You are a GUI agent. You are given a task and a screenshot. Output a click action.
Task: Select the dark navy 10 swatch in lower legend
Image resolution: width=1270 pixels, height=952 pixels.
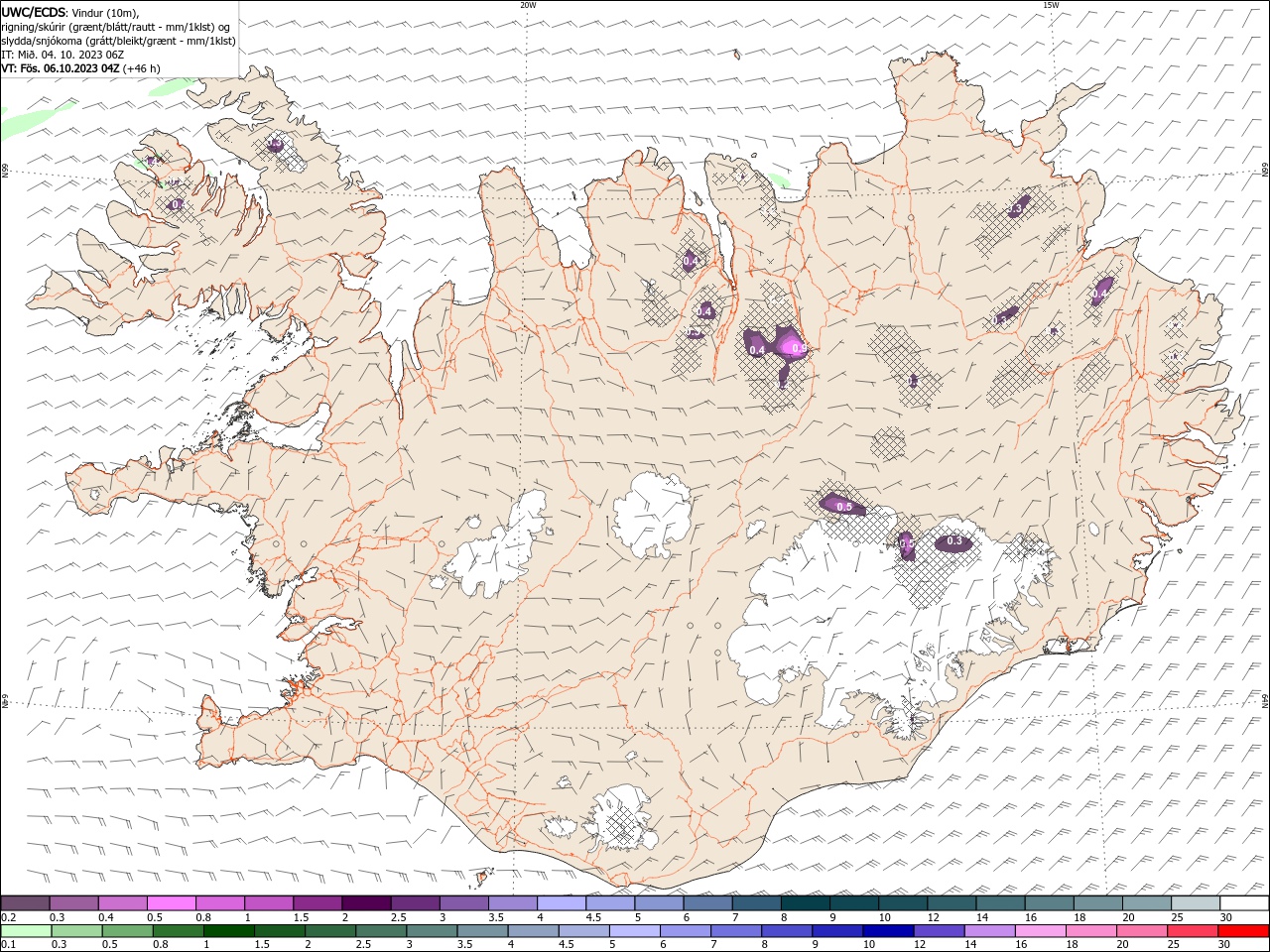point(888,930)
